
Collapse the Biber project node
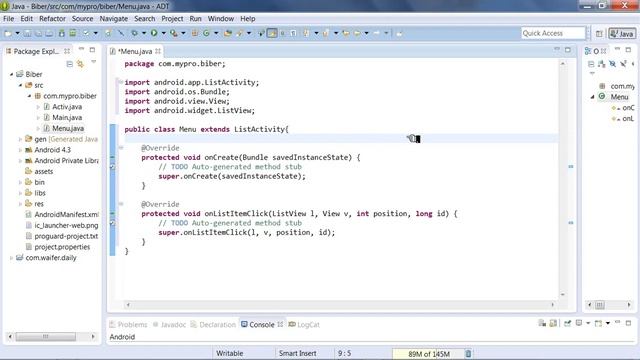pos(11,74)
